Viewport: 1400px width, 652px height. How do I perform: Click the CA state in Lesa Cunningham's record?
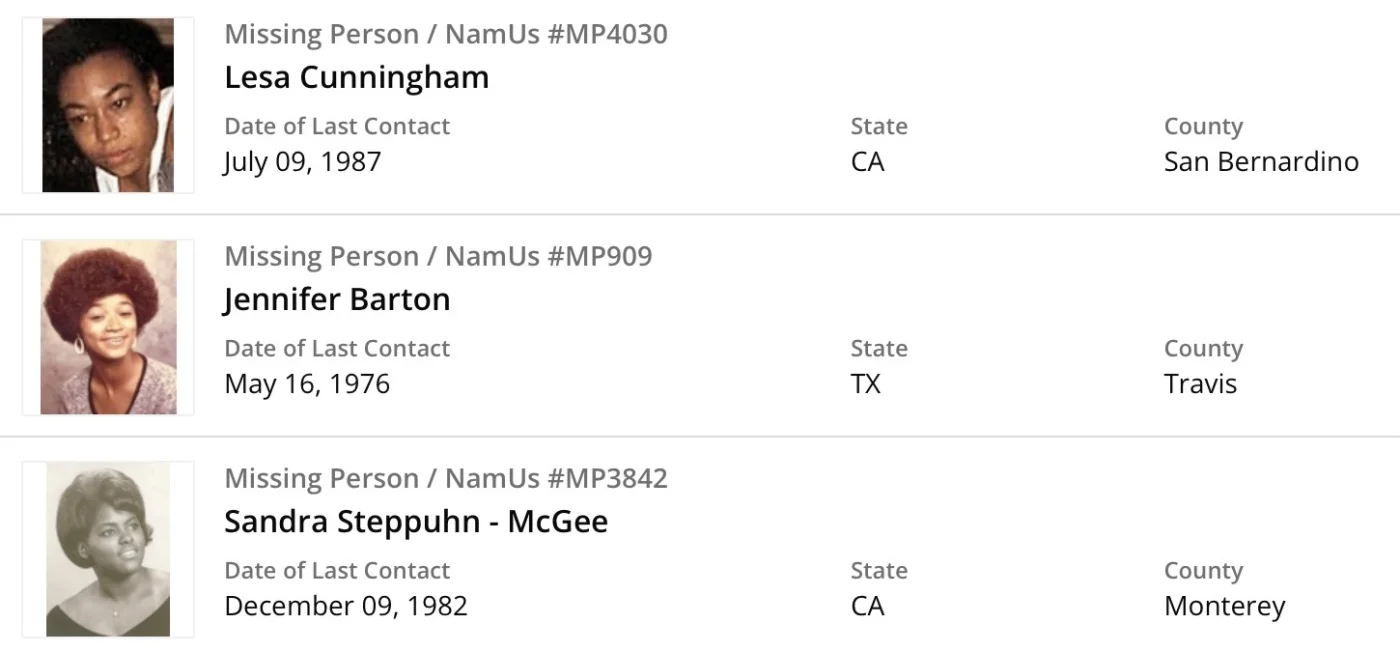pos(867,162)
